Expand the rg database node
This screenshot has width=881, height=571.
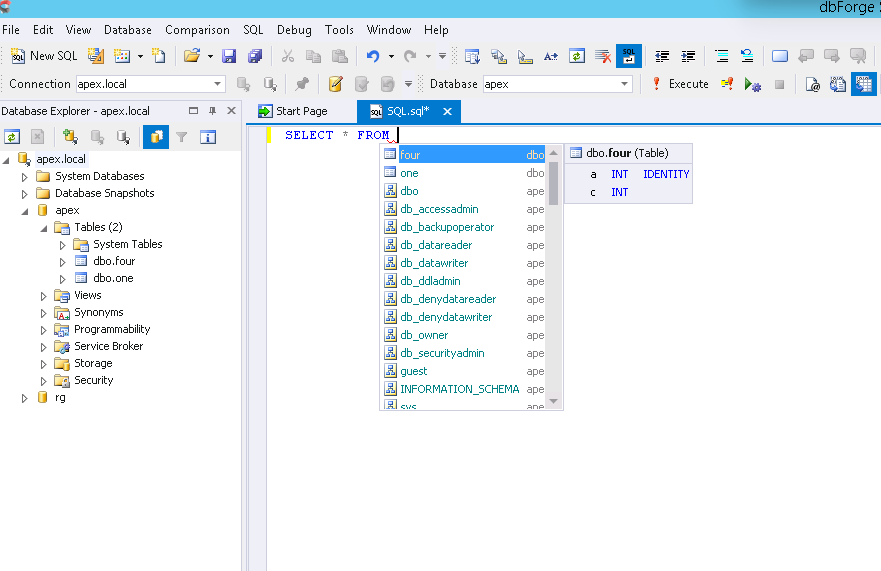(24, 398)
